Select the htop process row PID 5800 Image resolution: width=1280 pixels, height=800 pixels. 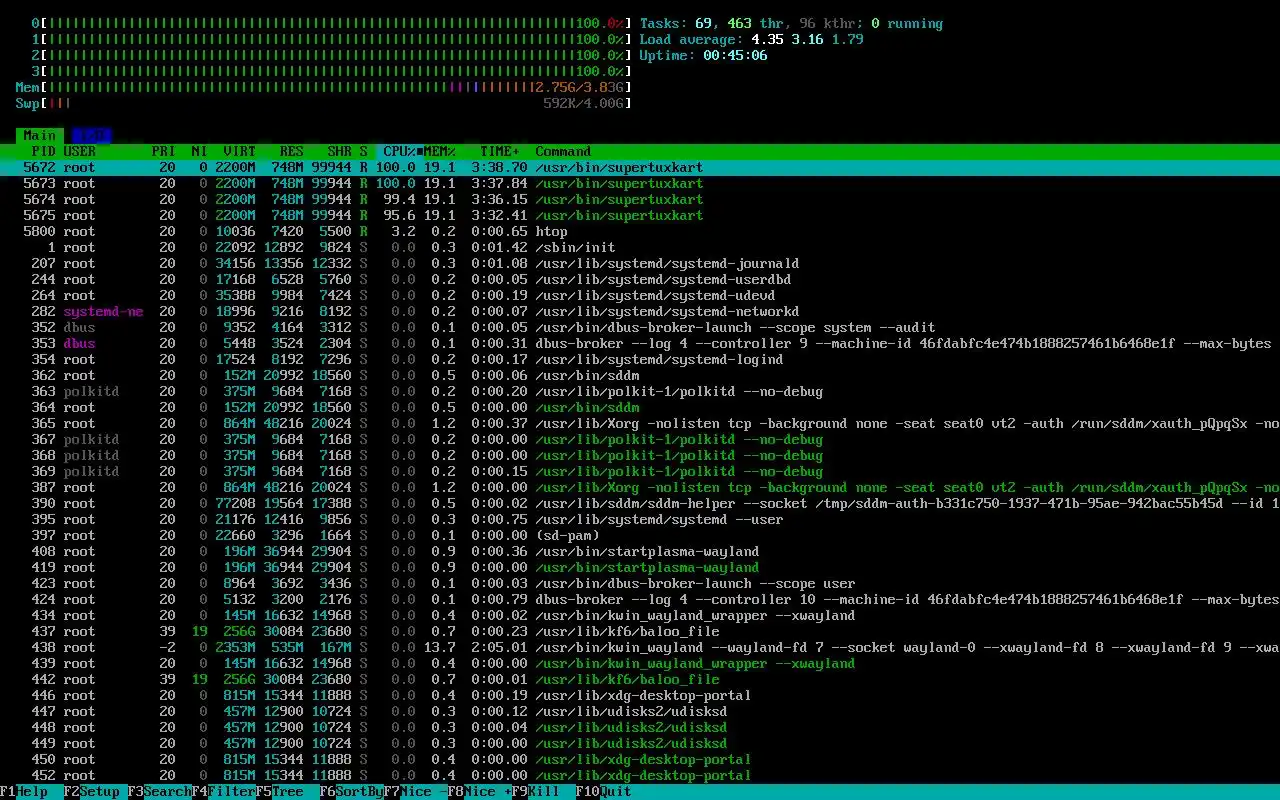640,231
